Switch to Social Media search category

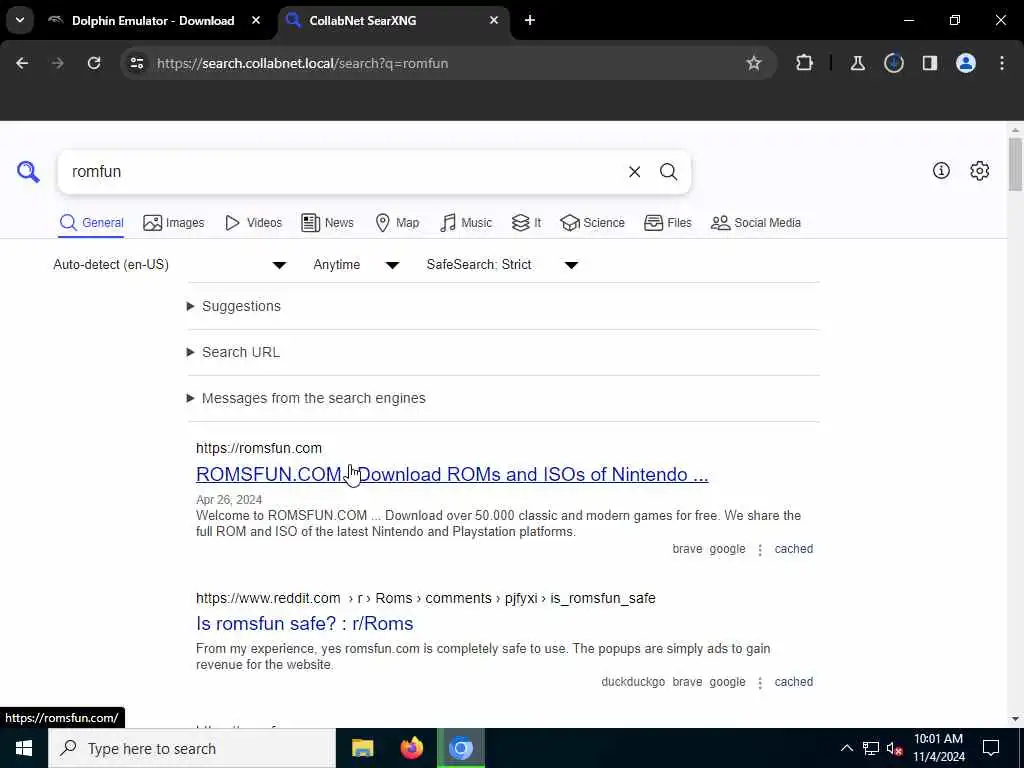pos(756,223)
